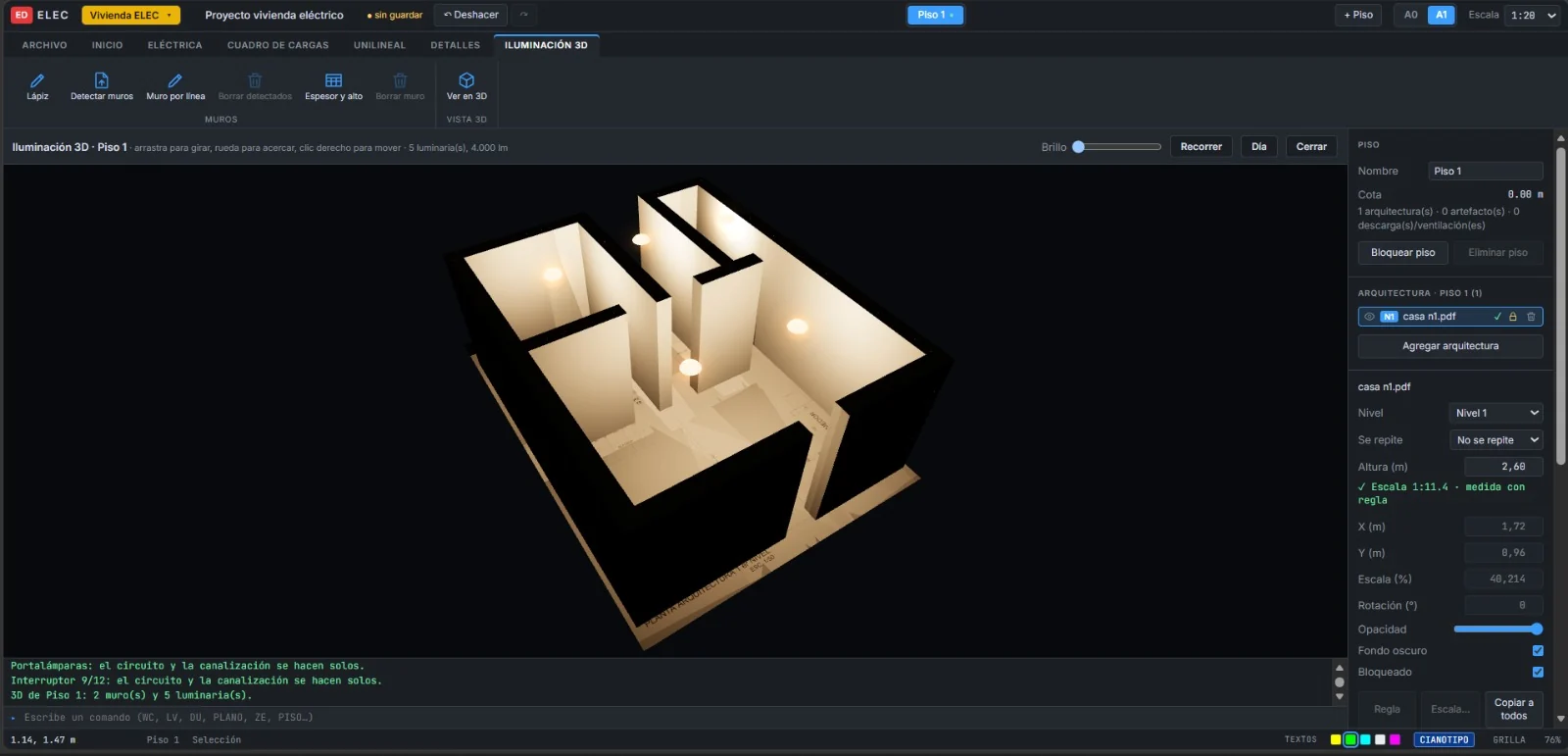Go to the UNILINEAL tab
Viewport: 1568px width, 756px height.
(379, 45)
